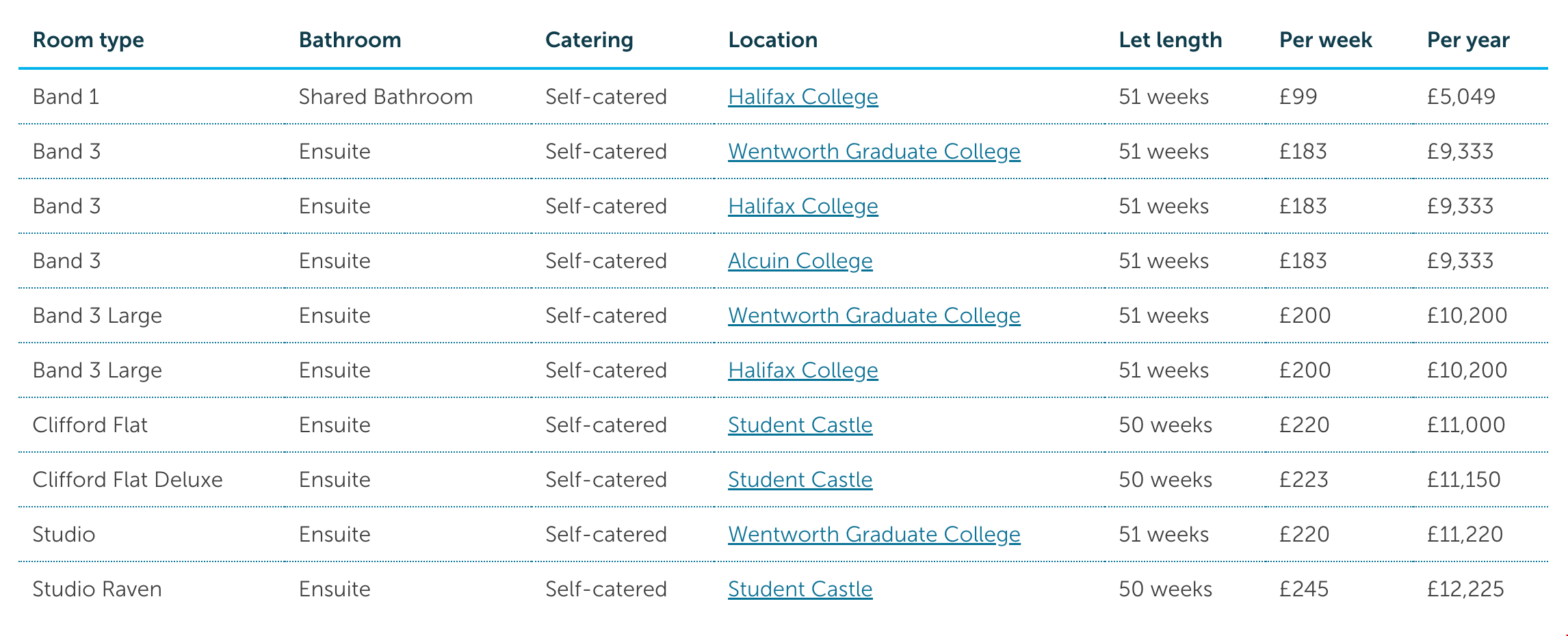Select the Catering column header

pyautogui.click(x=589, y=40)
